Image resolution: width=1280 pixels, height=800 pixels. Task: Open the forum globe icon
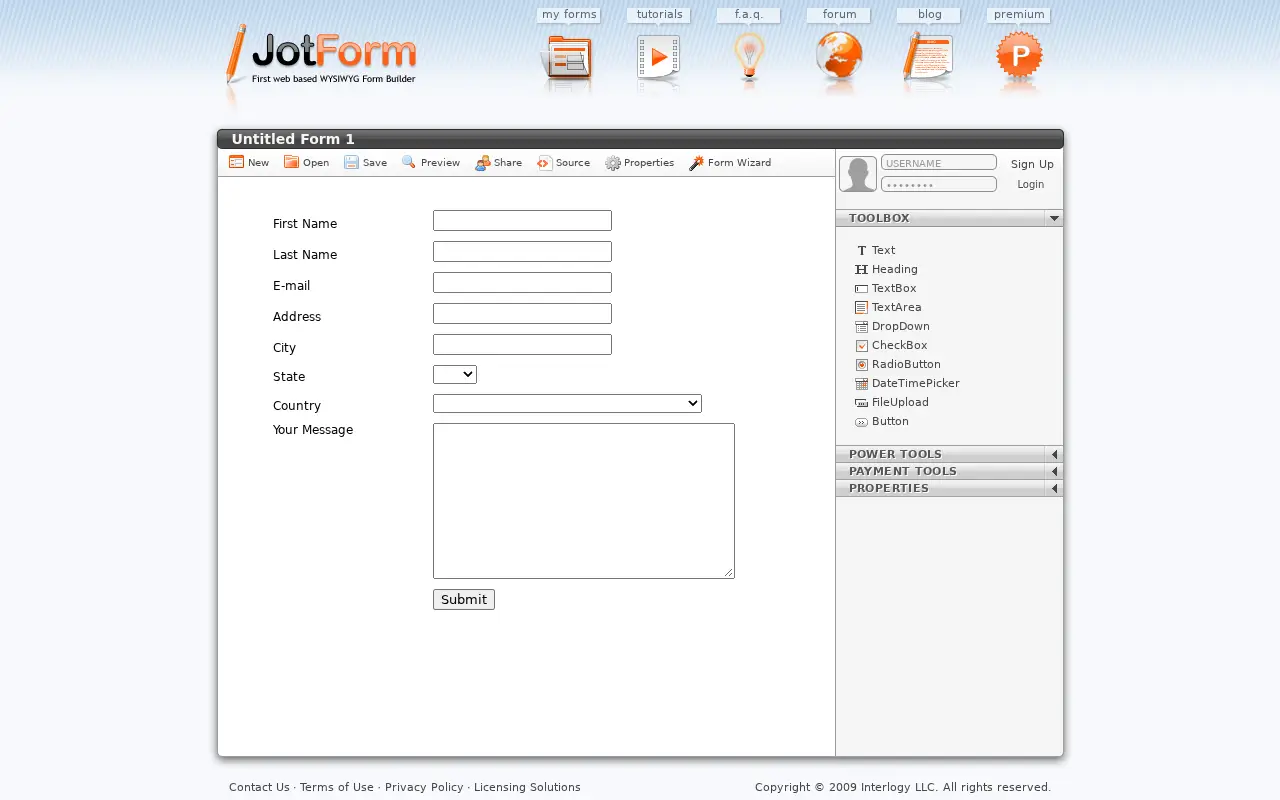coord(839,57)
